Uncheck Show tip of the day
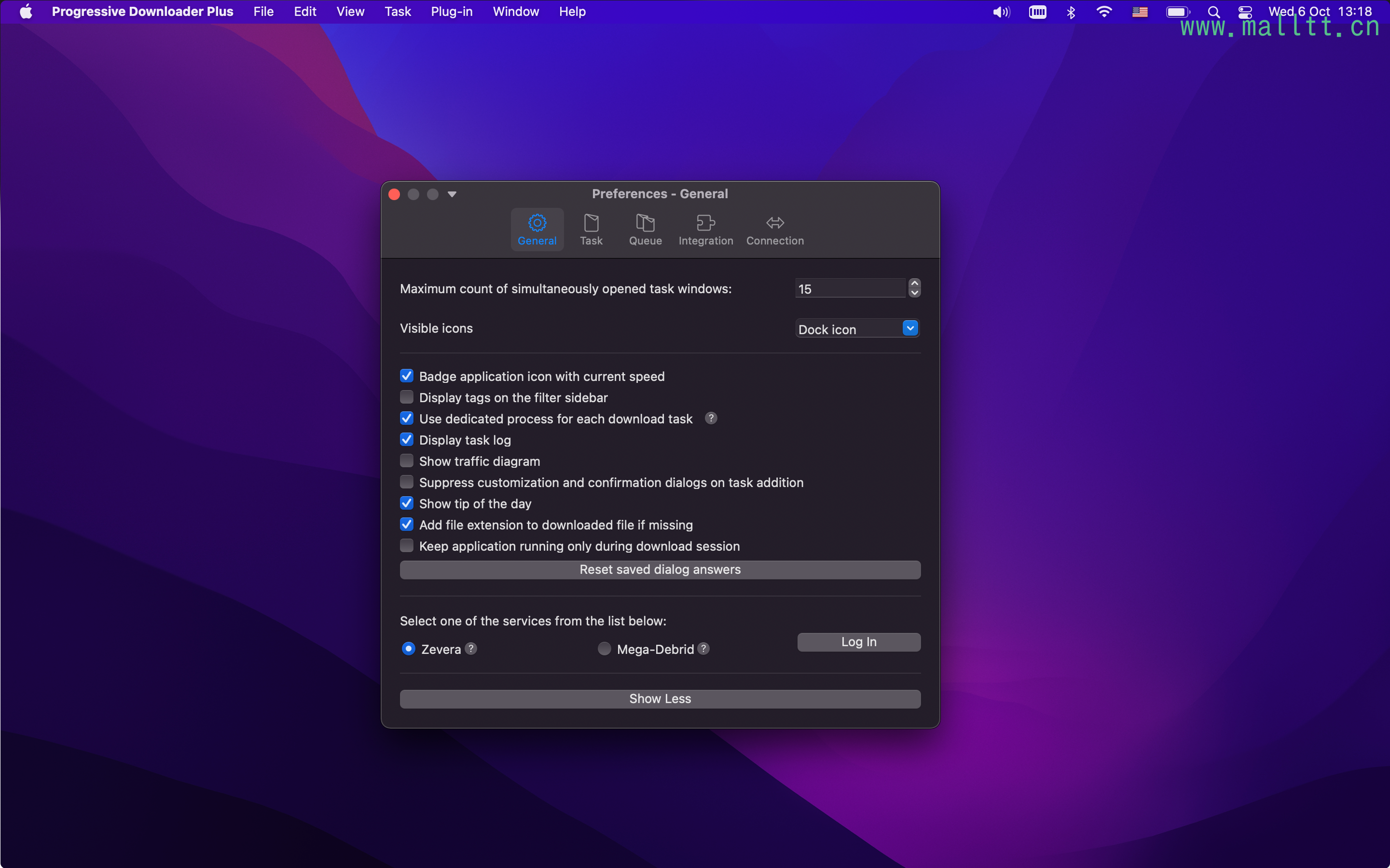This screenshot has height=868, width=1390. tap(407, 503)
